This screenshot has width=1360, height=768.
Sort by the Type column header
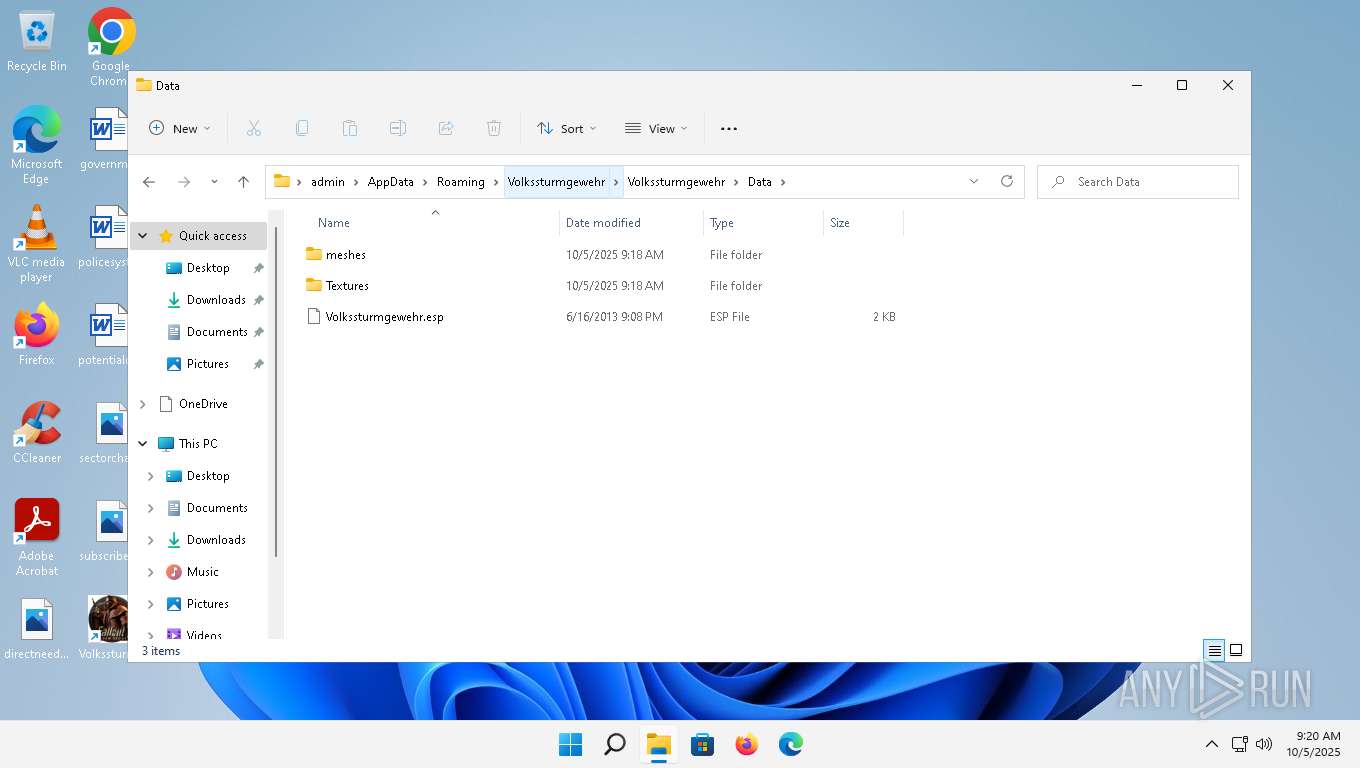click(722, 223)
